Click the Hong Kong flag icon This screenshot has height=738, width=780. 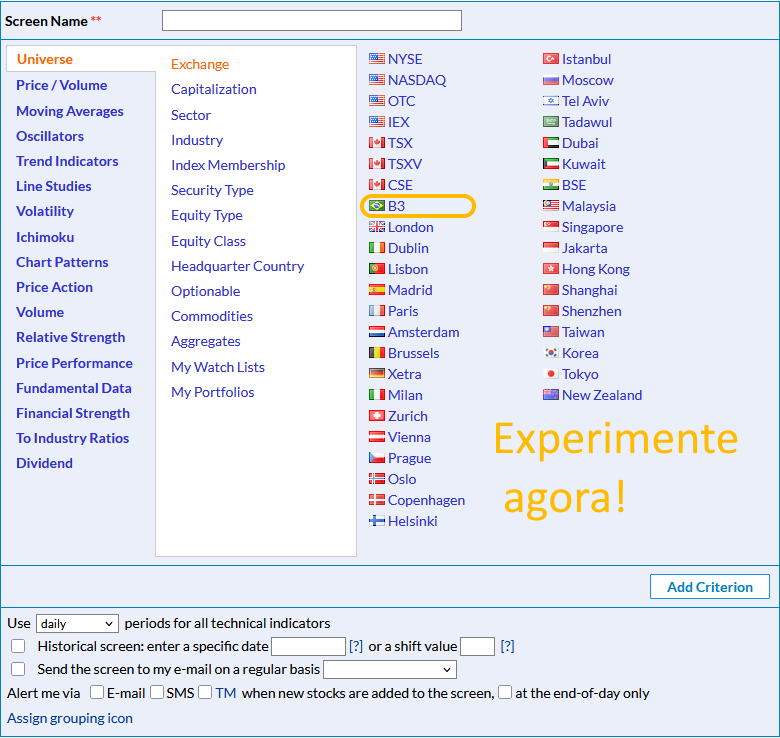click(551, 269)
